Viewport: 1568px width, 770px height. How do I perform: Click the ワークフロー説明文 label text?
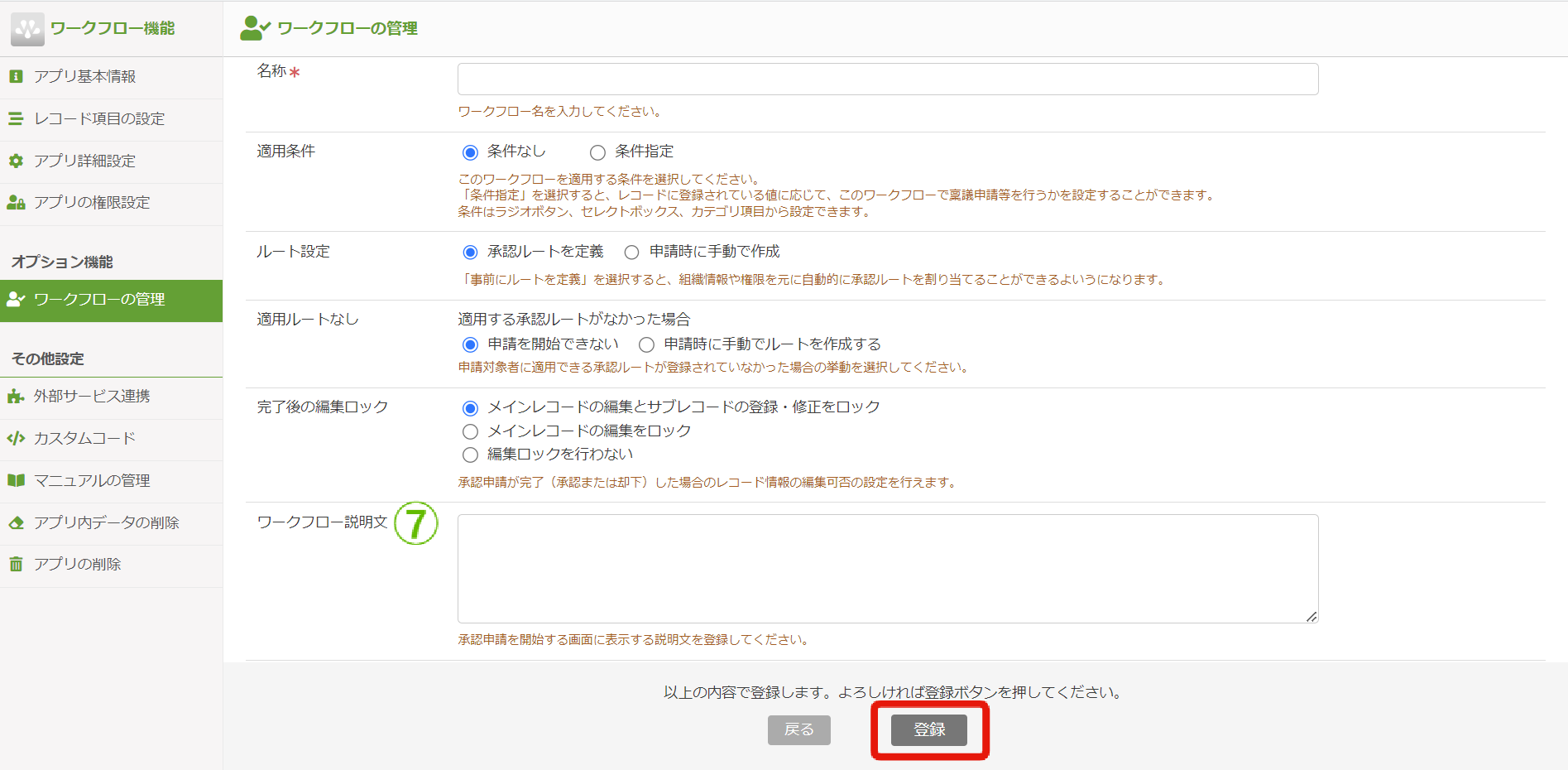click(323, 522)
